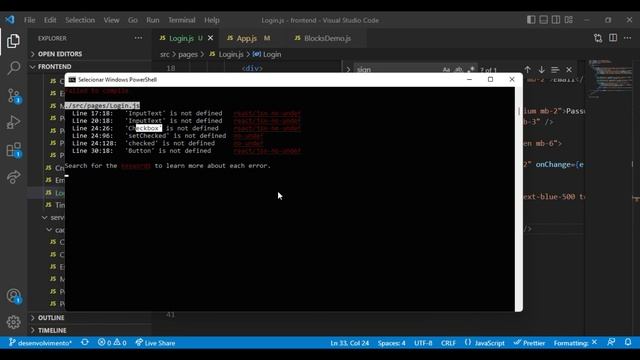Click the open changes compare icon
This screenshot has width=640, height=360.
(x=598, y=38)
